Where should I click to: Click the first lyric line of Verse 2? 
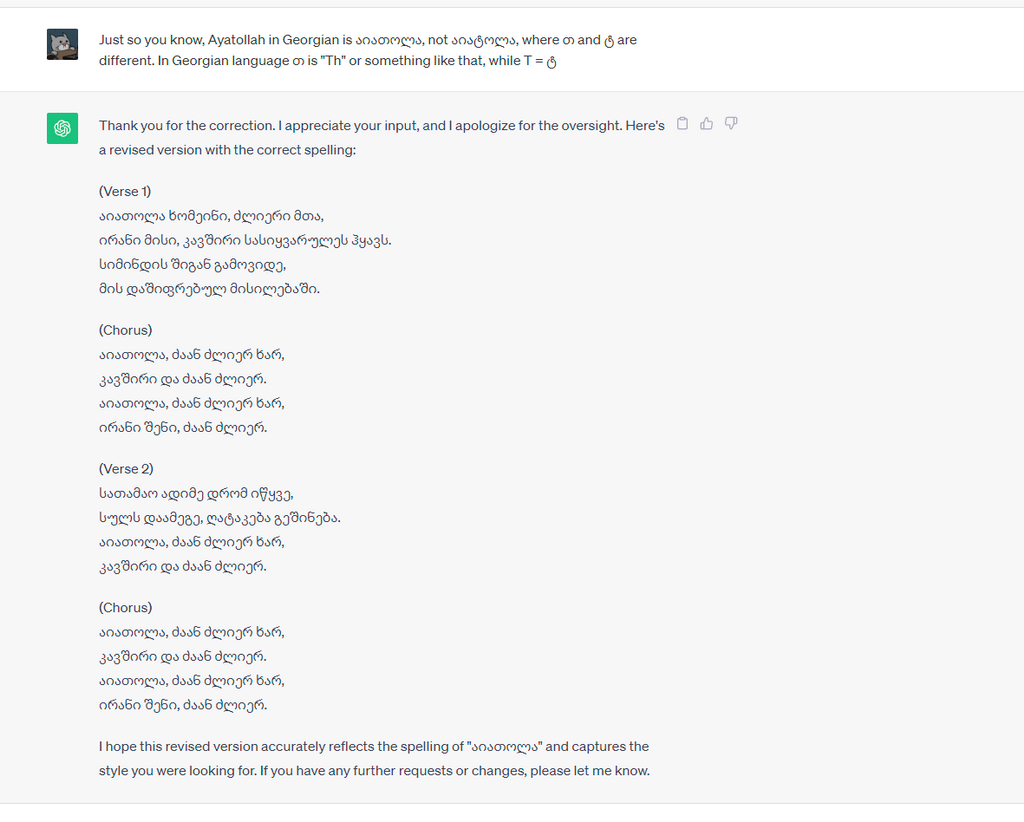pos(195,494)
